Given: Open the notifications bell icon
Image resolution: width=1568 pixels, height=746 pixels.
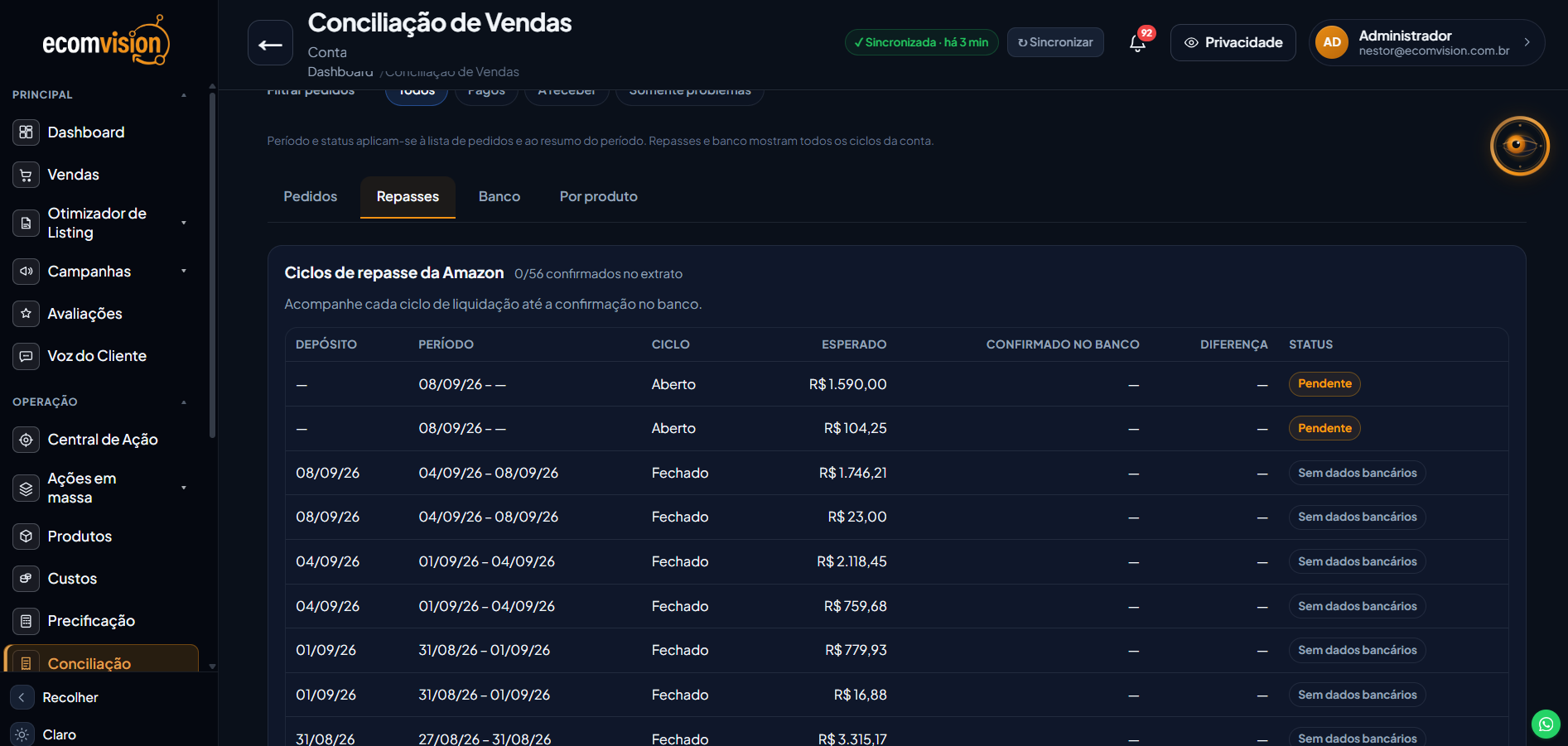Looking at the screenshot, I should point(1138,43).
